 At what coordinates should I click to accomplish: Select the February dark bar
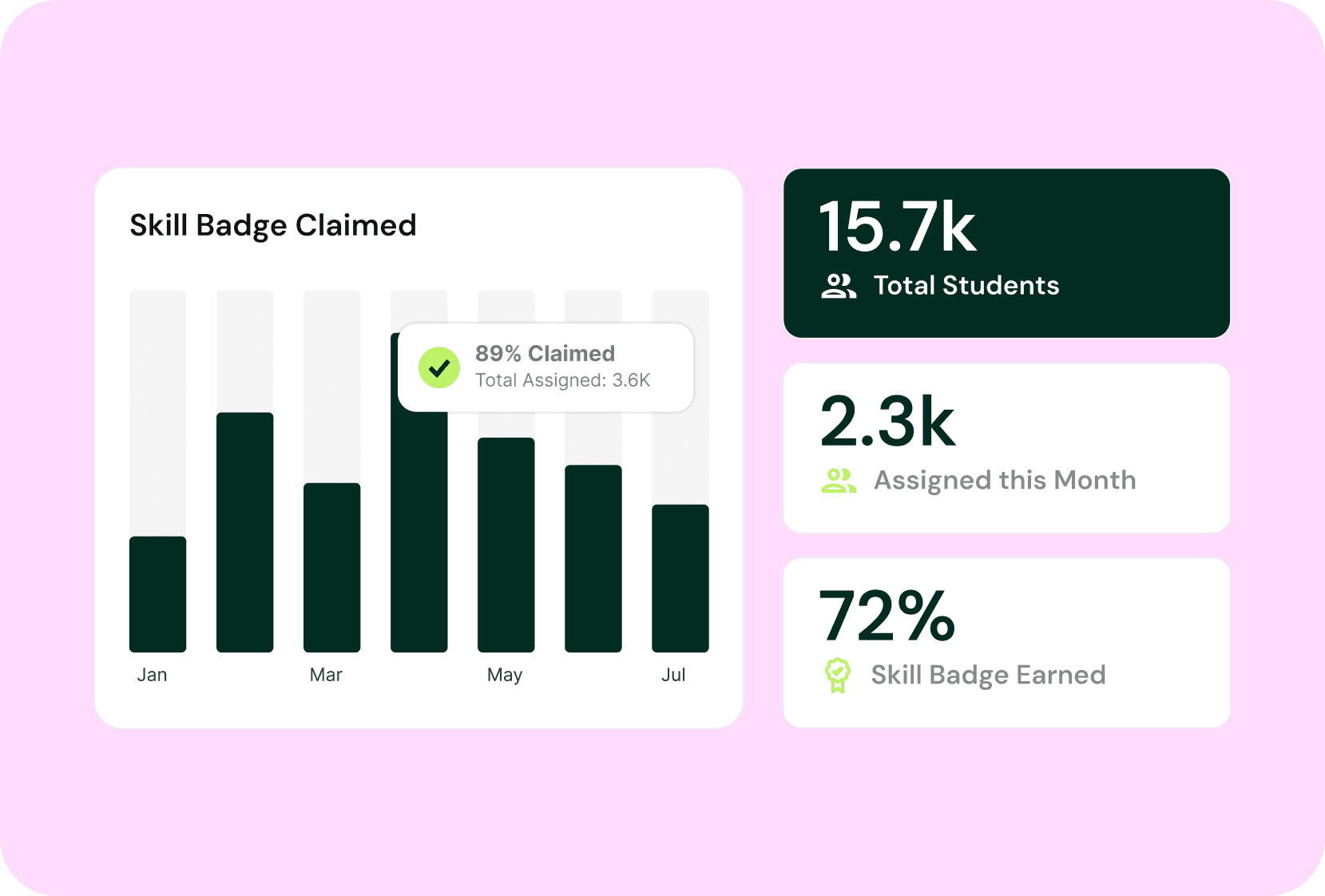point(245,532)
